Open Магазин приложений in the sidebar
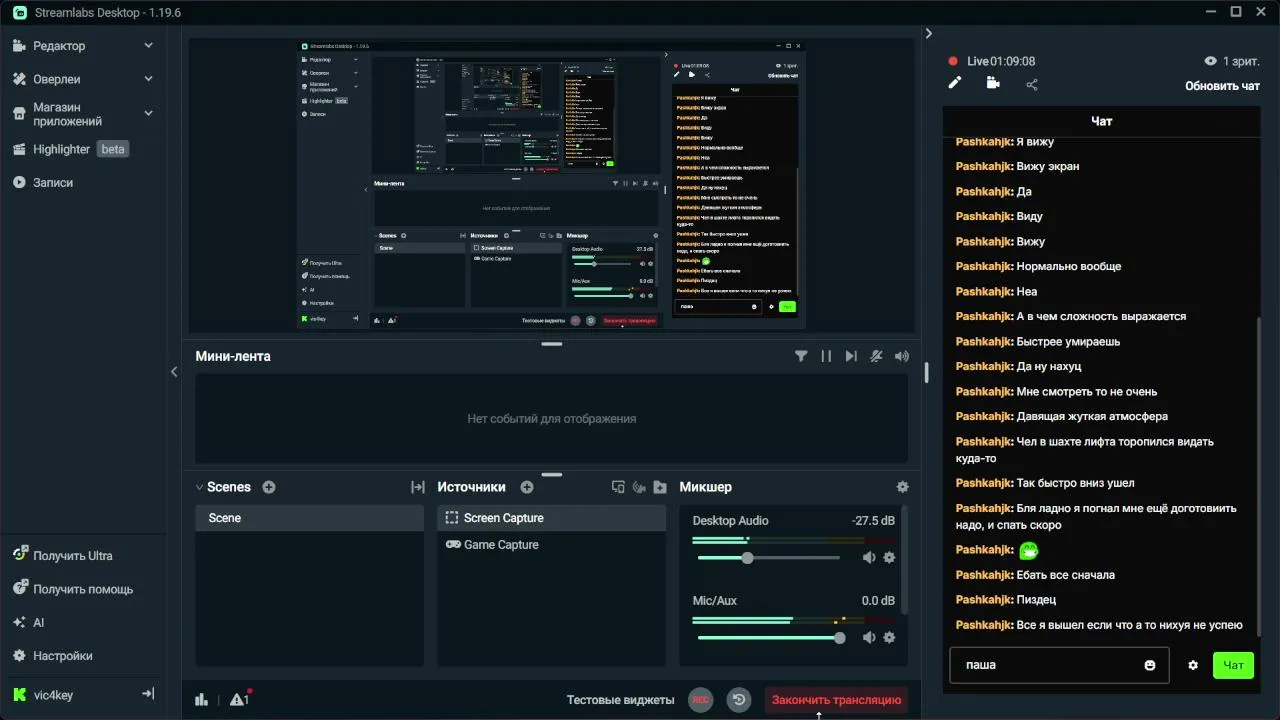 67,114
